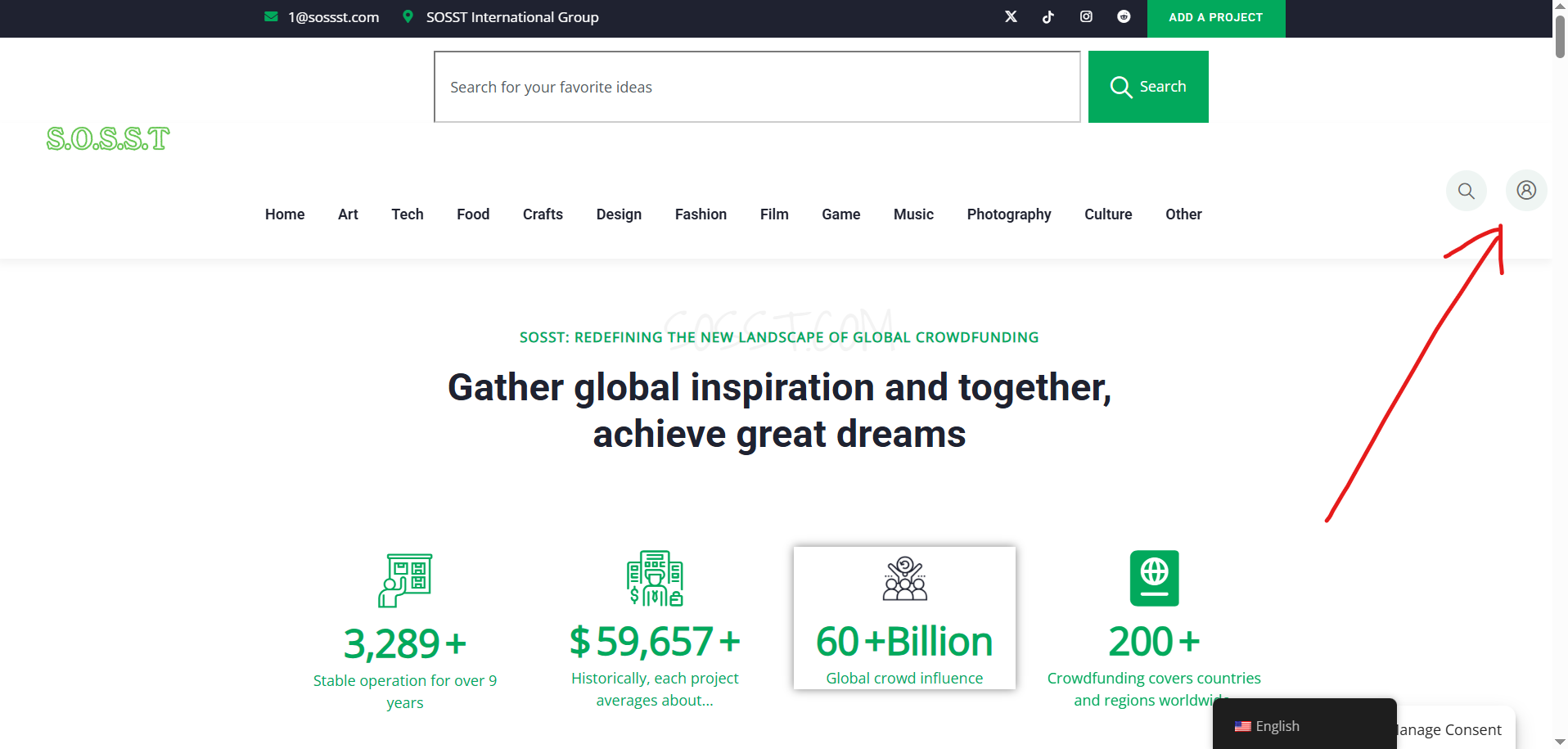
Task: Open the Culture category
Action: tap(1108, 214)
